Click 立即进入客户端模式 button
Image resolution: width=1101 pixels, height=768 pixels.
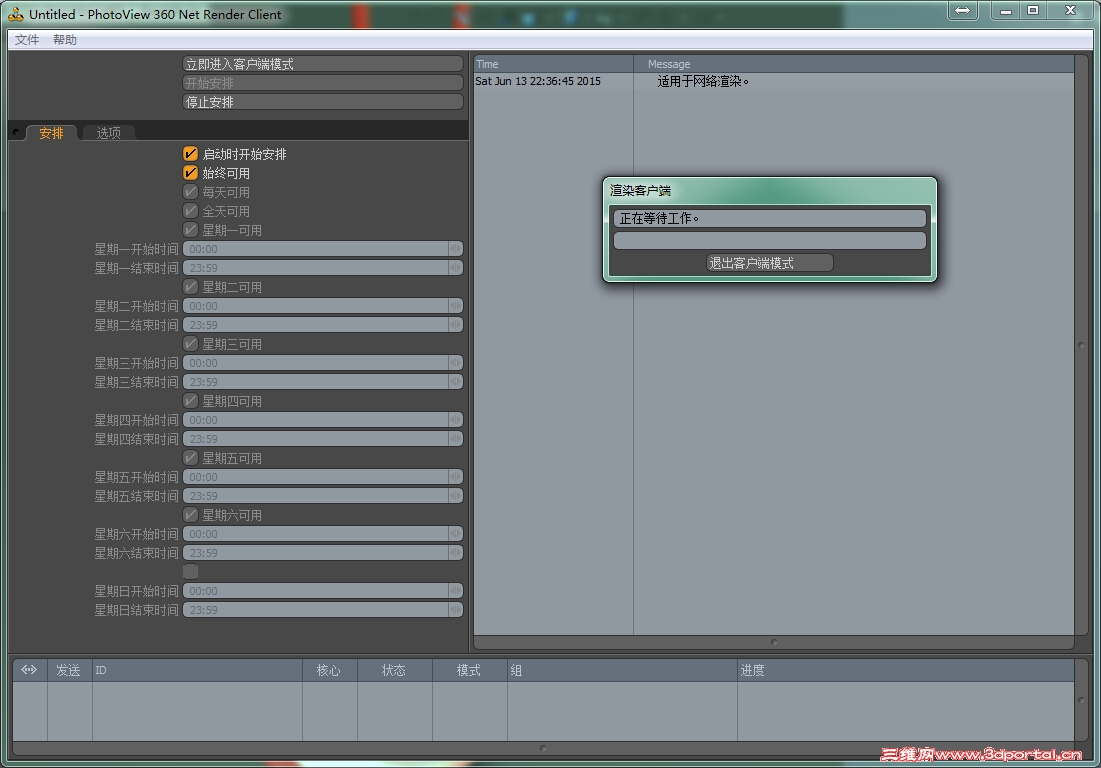(x=323, y=64)
